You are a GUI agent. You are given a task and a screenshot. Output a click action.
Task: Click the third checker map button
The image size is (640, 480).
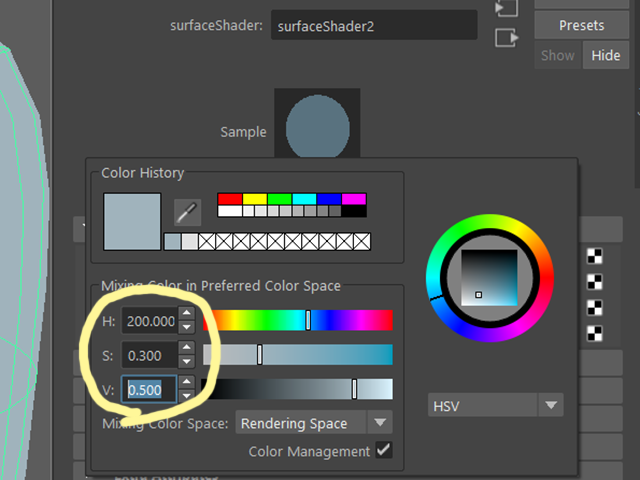[595, 308]
